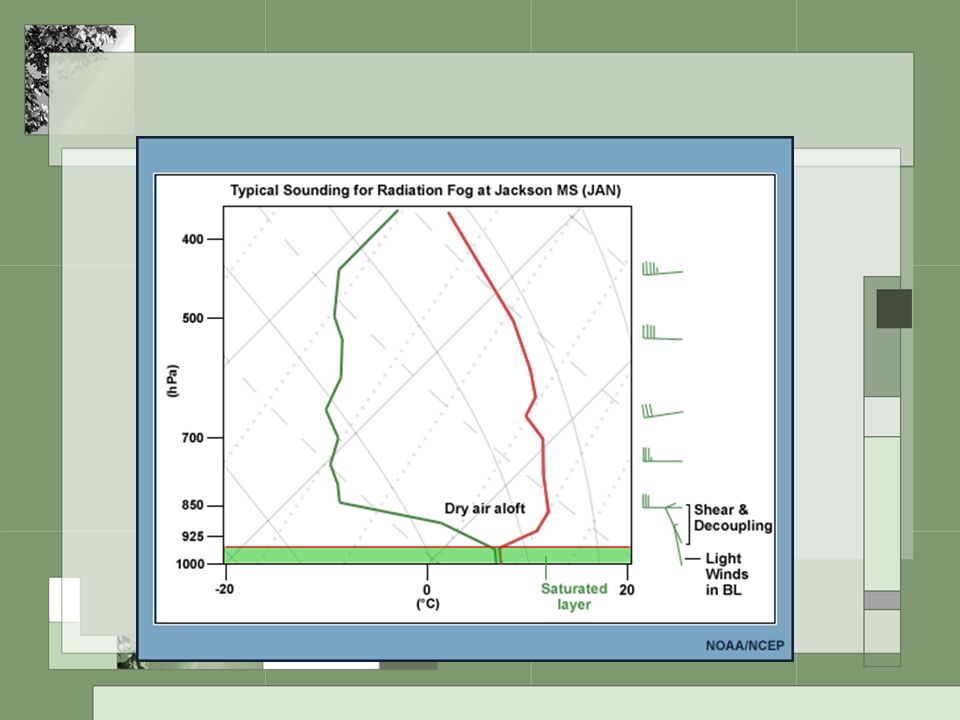Click the 'Shear & Decoupling' label

tap(733, 517)
